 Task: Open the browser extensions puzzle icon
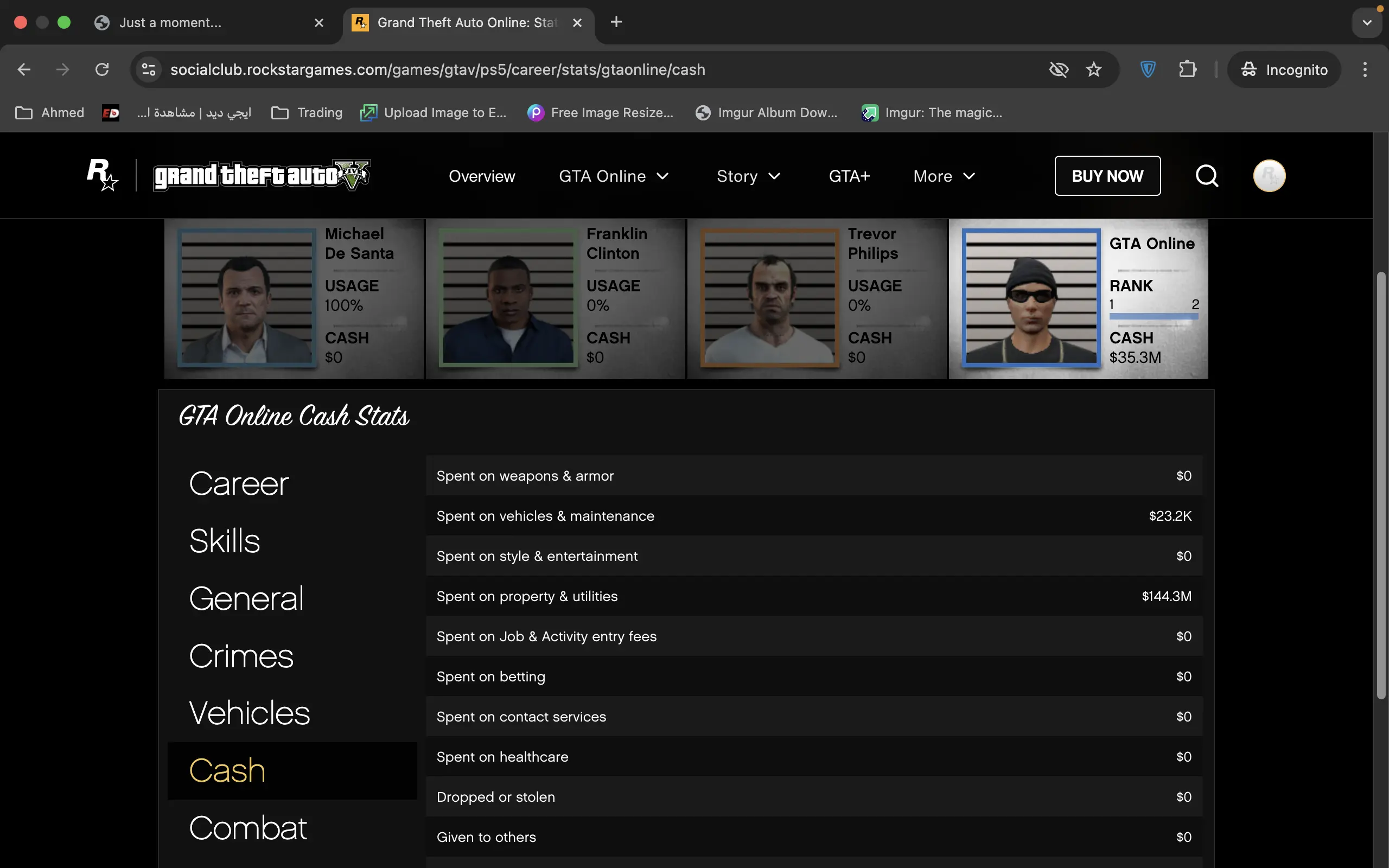(x=1187, y=69)
